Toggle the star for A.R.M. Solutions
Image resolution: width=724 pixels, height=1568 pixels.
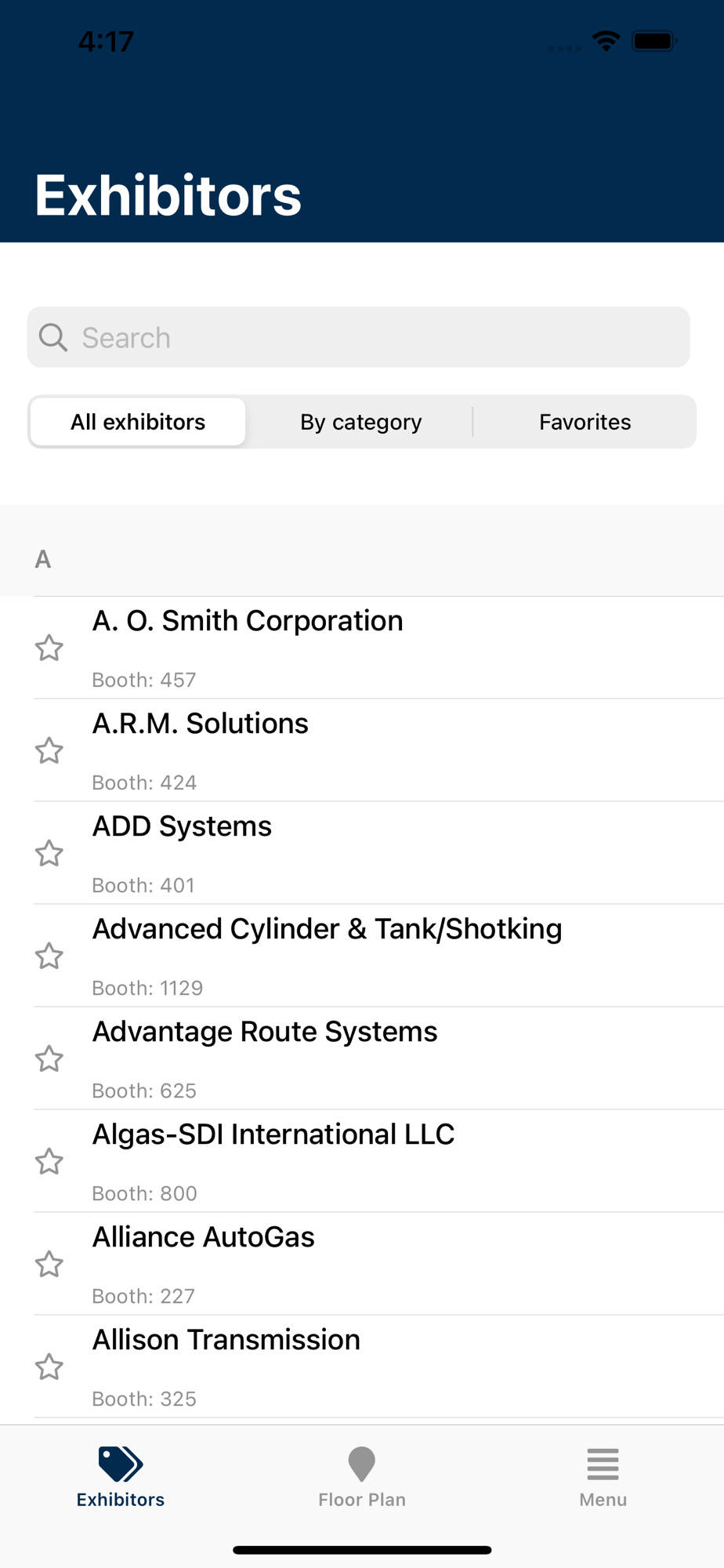[49, 750]
